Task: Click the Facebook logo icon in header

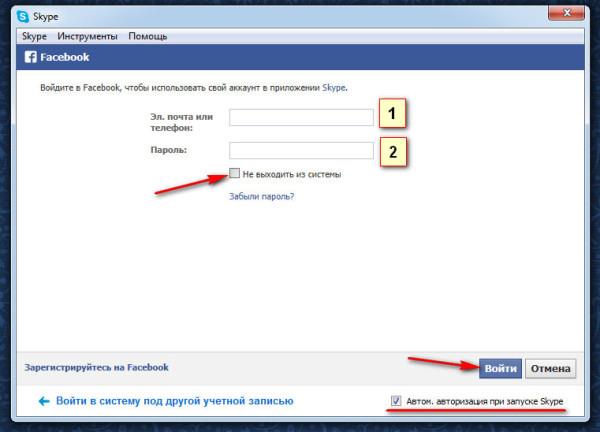Action: coord(30,57)
